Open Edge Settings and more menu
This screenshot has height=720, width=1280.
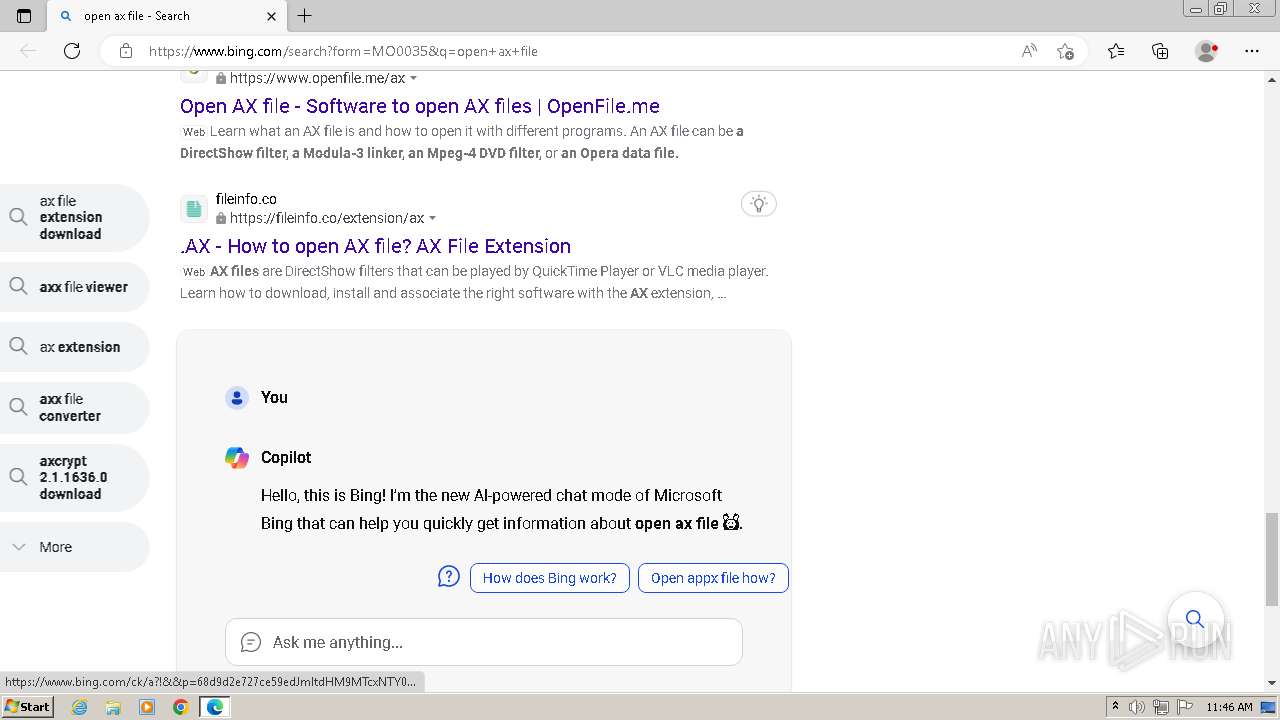(x=1252, y=51)
